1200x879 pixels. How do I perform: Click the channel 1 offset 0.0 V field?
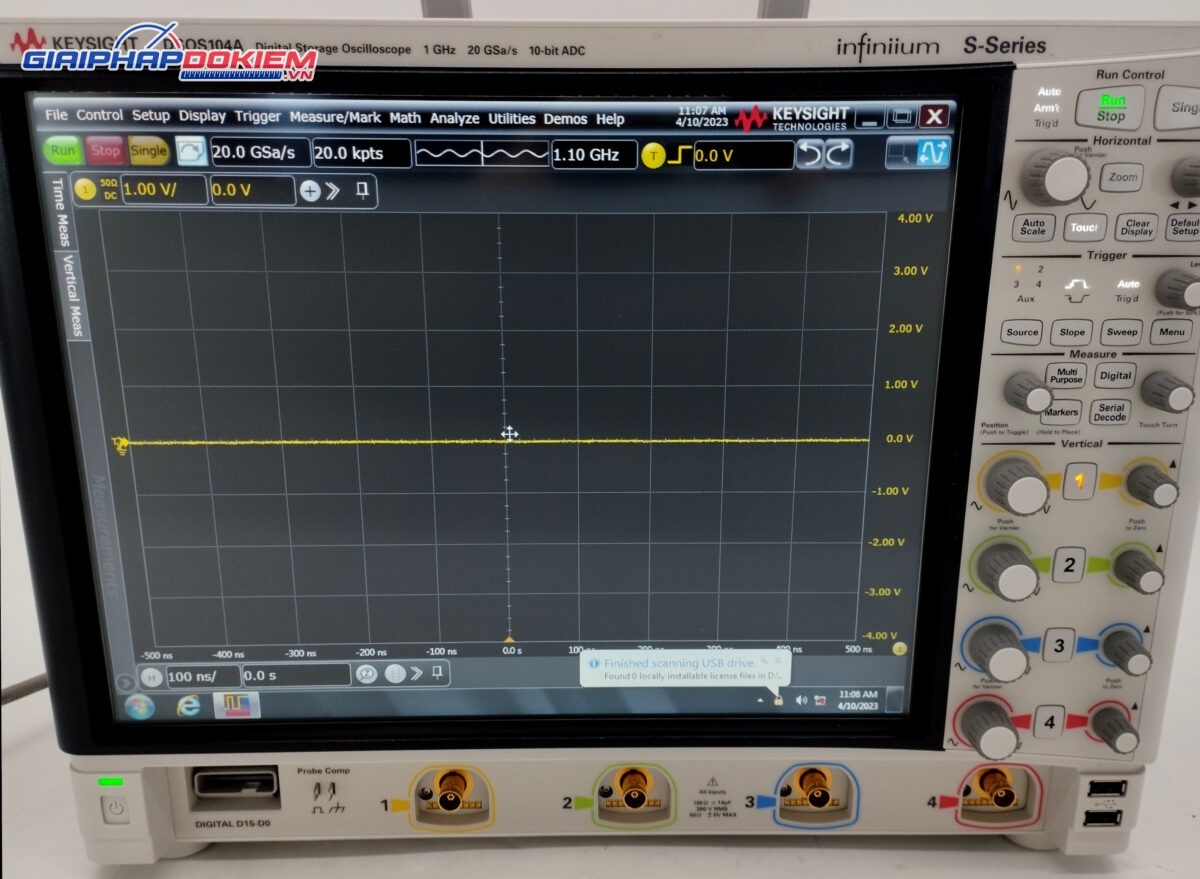tap(252, 190)
